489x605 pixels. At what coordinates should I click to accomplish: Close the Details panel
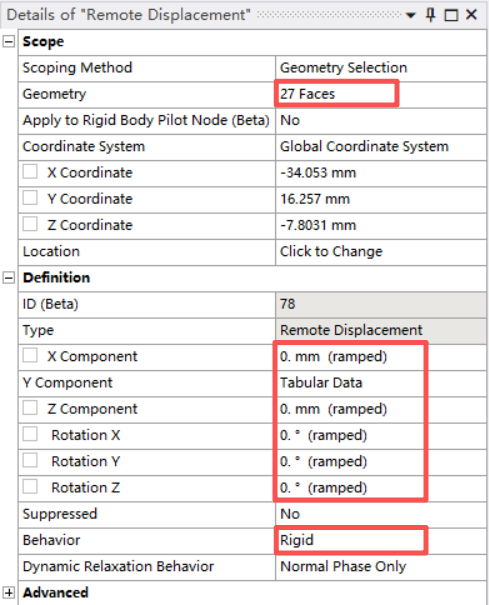click(471, 15)
